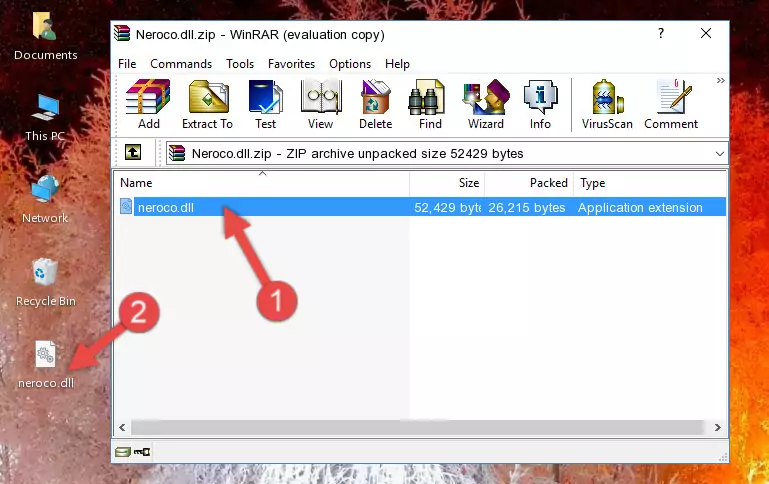Click the 26,215 bytes packed size cell
769x484 pixels.
pyautogui.click(x=527, y=207)
